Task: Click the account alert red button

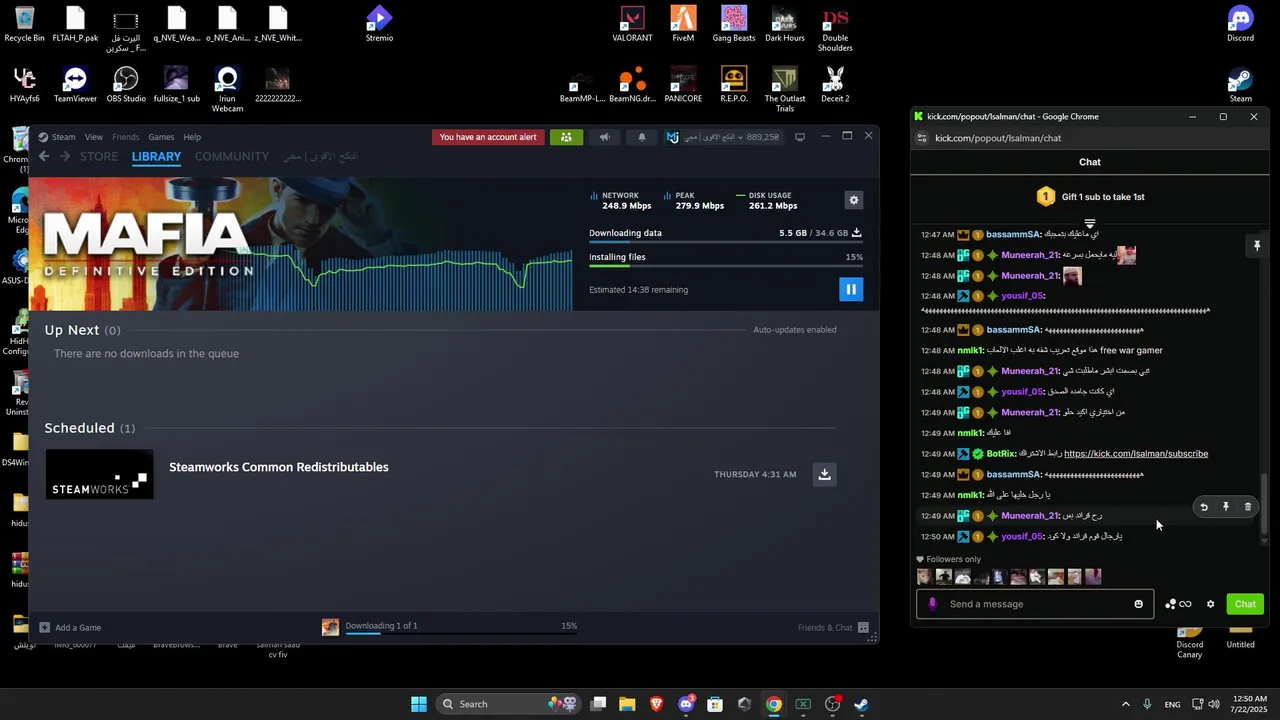Action: tap(488, 137)
